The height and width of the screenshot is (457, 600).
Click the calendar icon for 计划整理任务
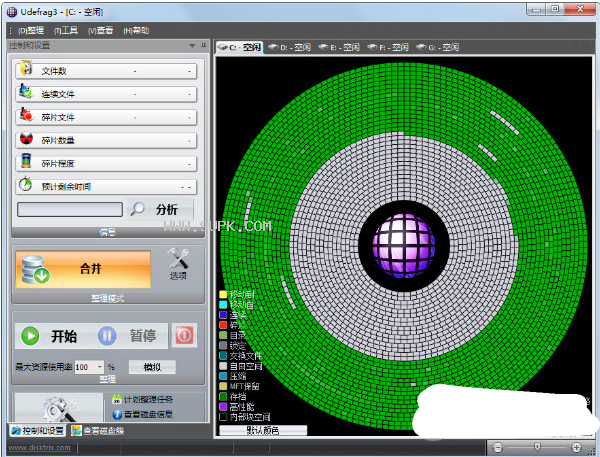tap(117, 399)
